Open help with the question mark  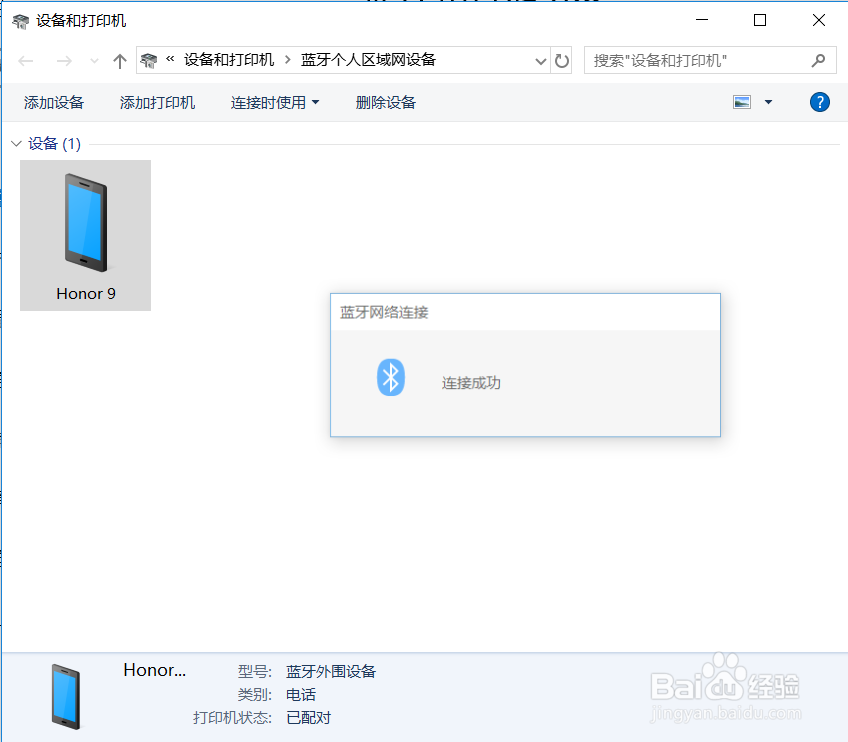click(x=820, y=102)
